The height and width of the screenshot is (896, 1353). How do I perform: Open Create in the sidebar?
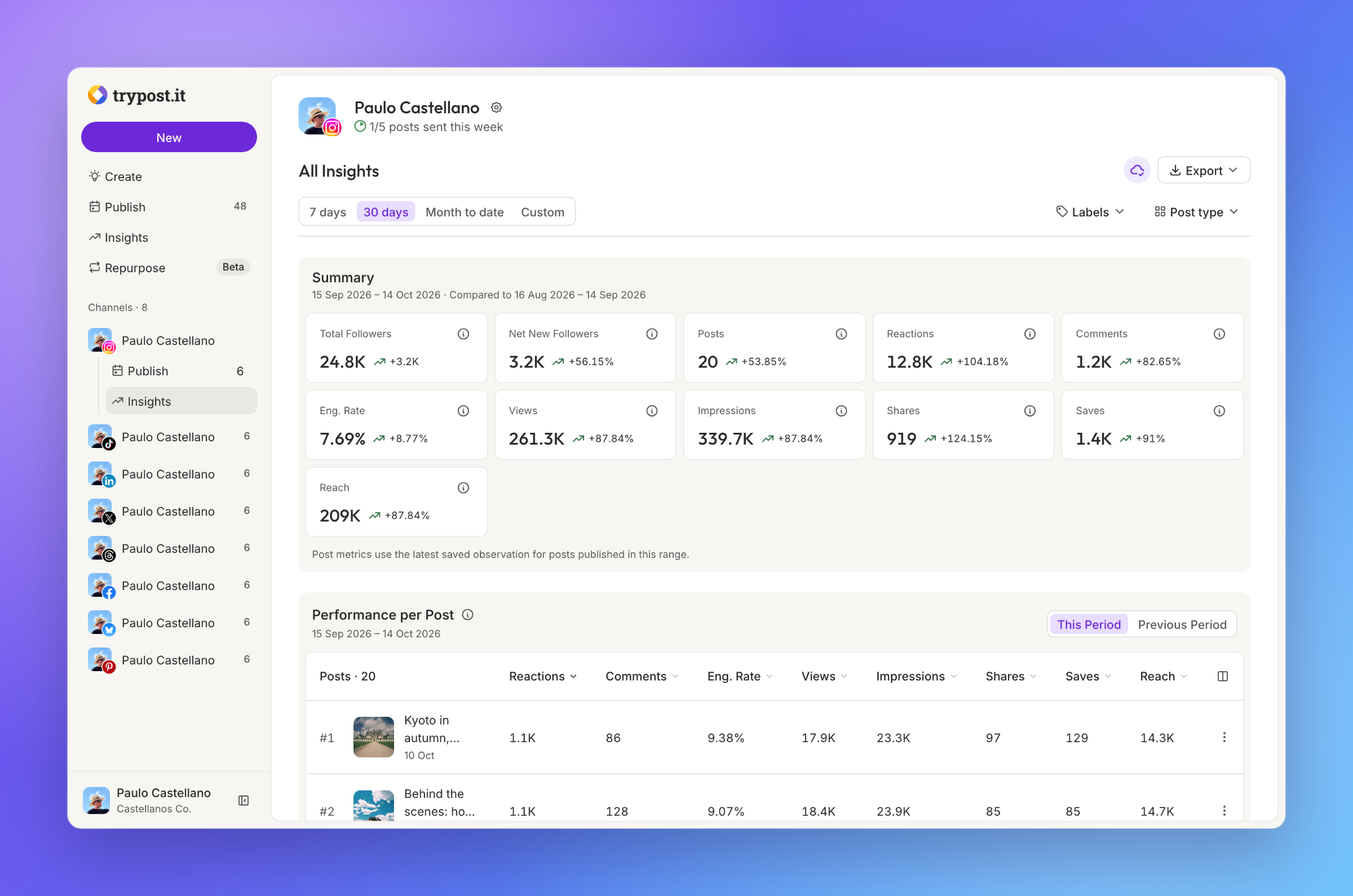coord(170,176)
